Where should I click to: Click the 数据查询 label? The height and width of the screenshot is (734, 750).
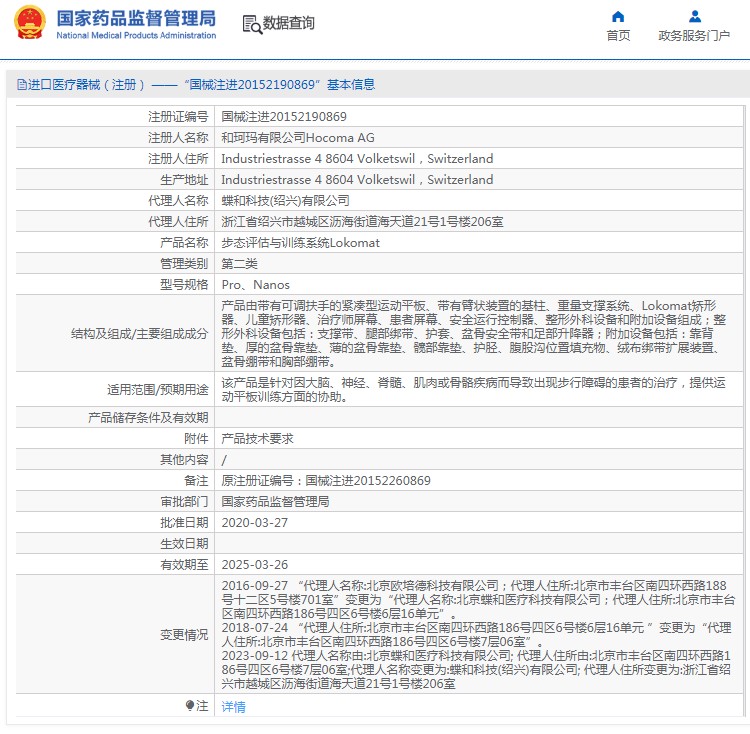(x=288, y=23)
